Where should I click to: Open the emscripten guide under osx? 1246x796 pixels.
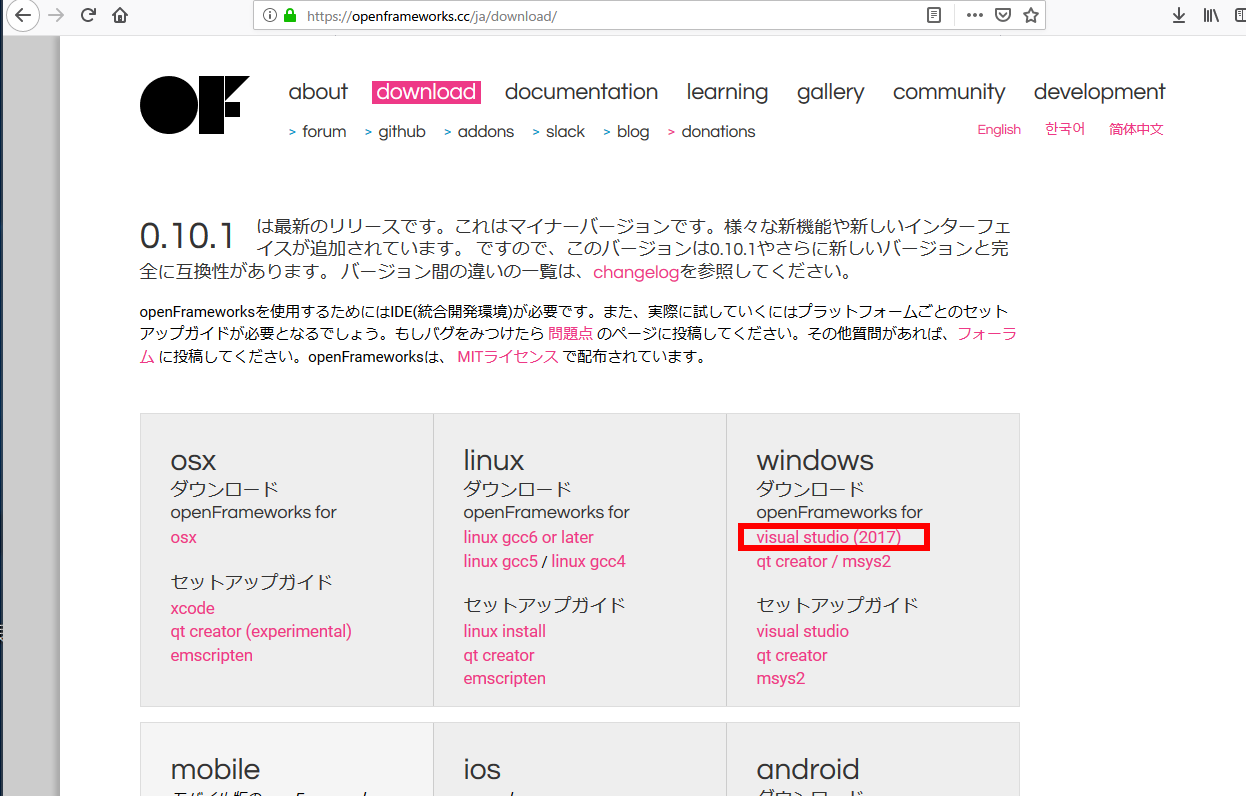click(x=212, y=655)
